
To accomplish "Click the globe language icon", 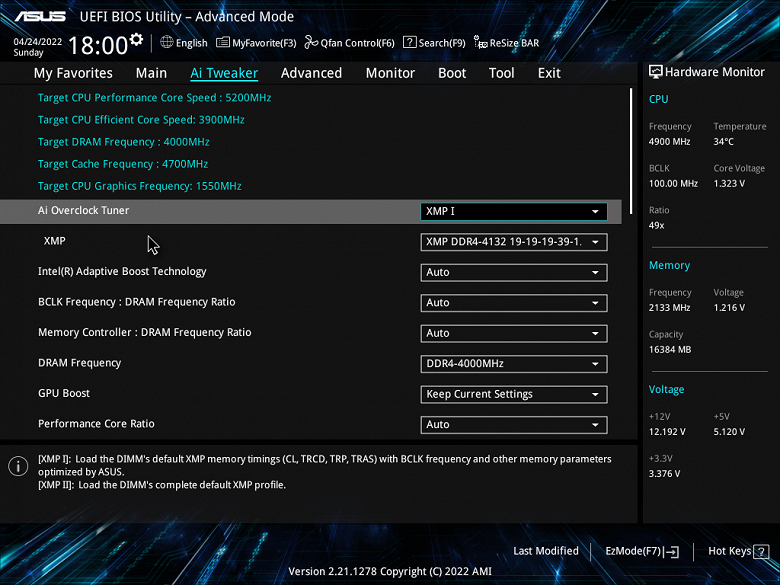I will [x=167, y=42].
